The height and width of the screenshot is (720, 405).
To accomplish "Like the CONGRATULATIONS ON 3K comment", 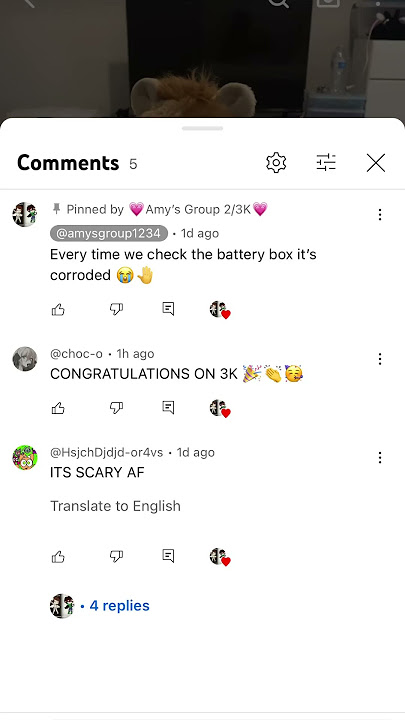I will pyautogui.click(x=58, y=408).
